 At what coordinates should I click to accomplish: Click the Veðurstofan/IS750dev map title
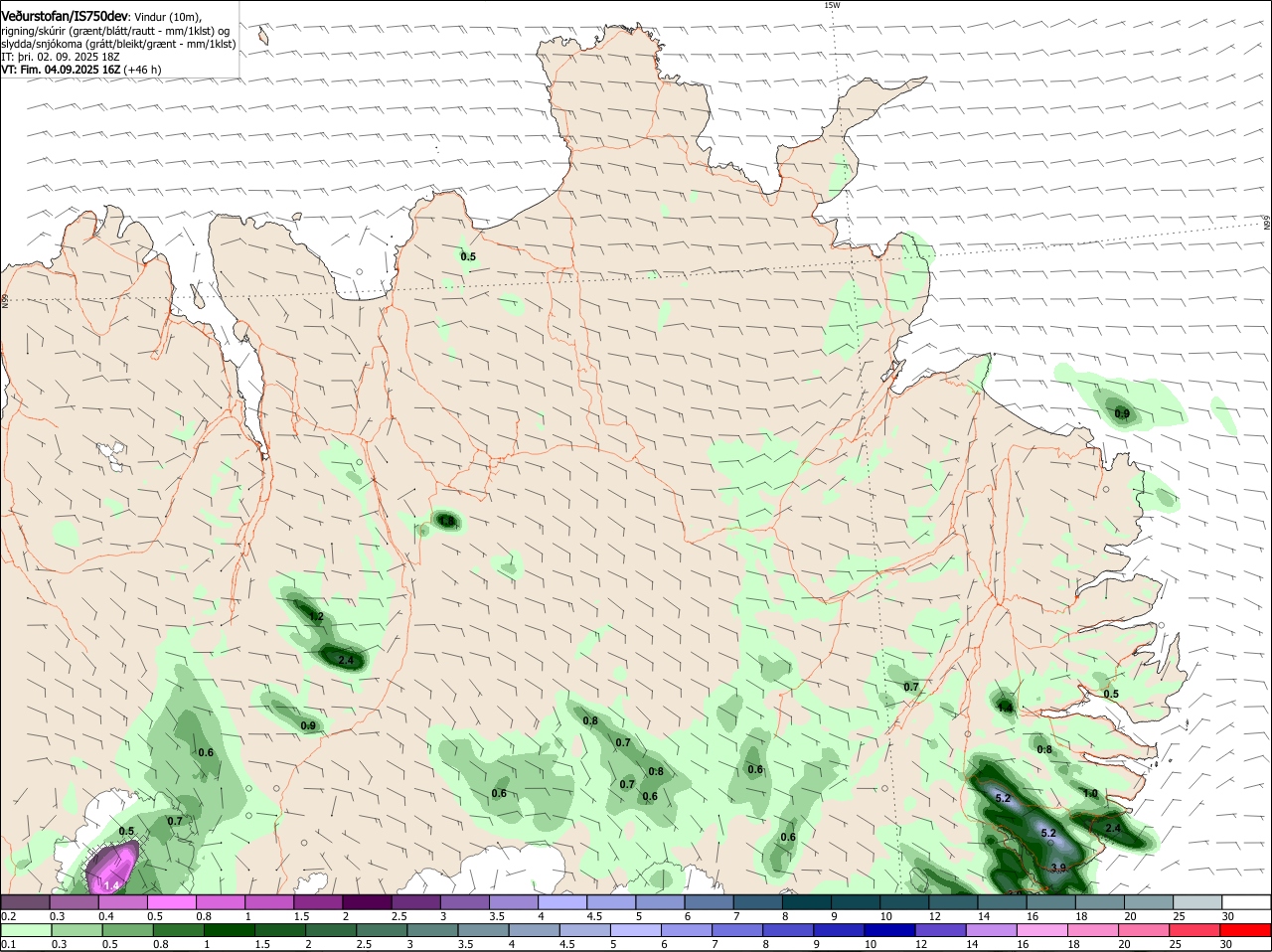click(64, 16)
